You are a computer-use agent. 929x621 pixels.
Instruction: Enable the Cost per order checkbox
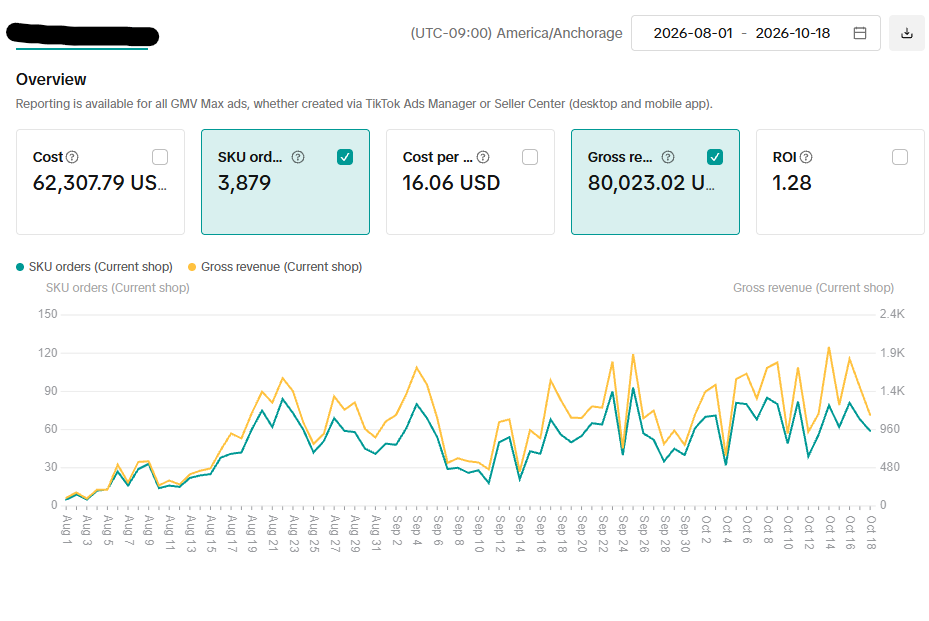click(x=530, y=157)
